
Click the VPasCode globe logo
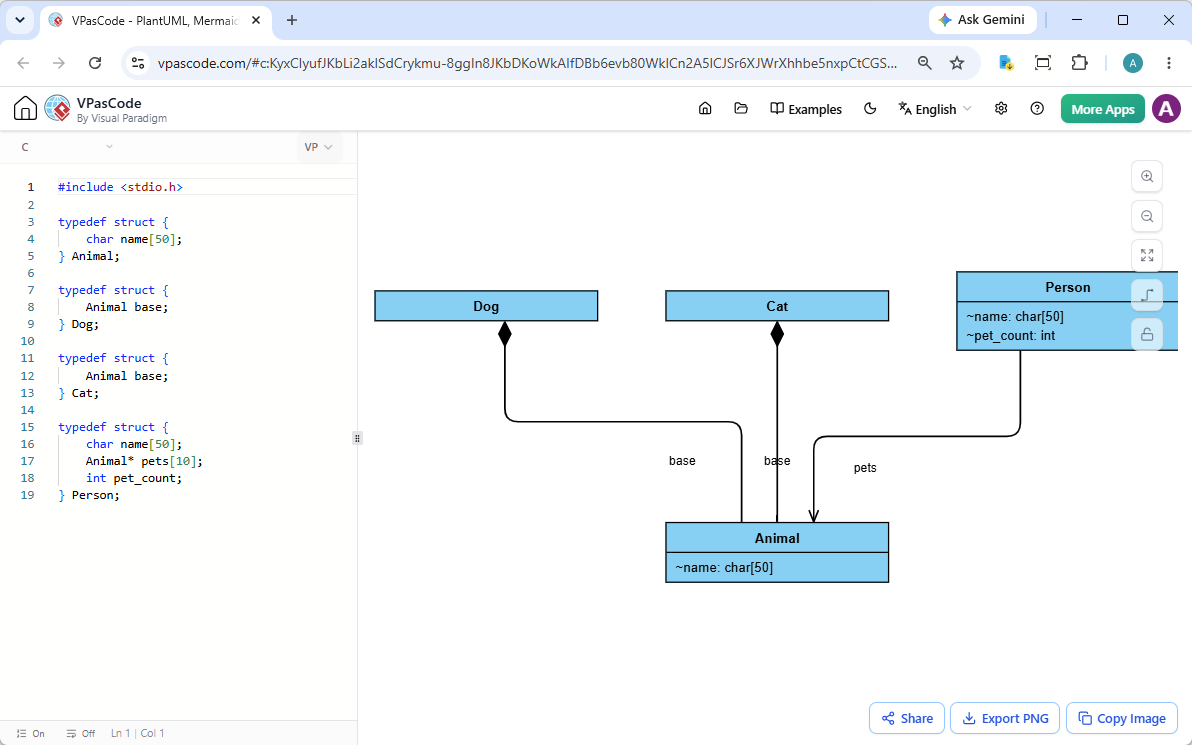pyautogui.click(x=58, y=109)
